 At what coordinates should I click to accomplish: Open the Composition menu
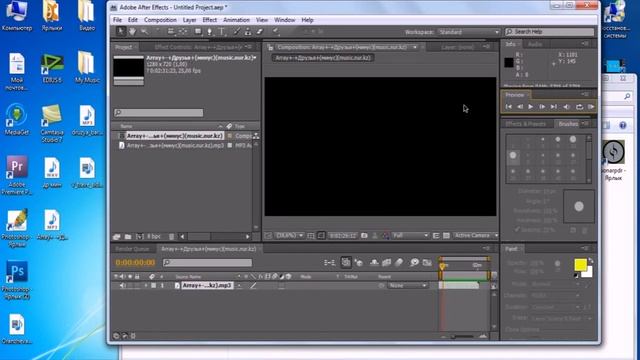click(160, 20)
